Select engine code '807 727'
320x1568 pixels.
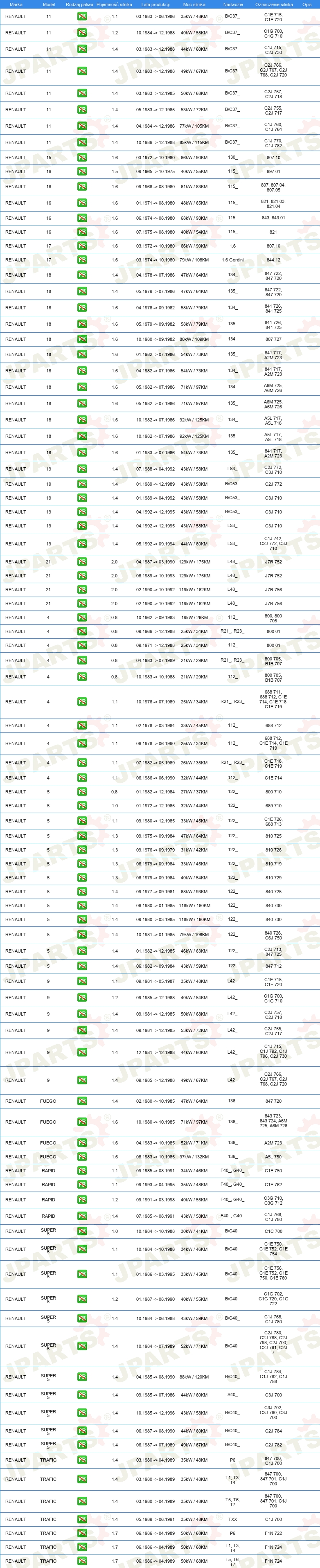273,339
